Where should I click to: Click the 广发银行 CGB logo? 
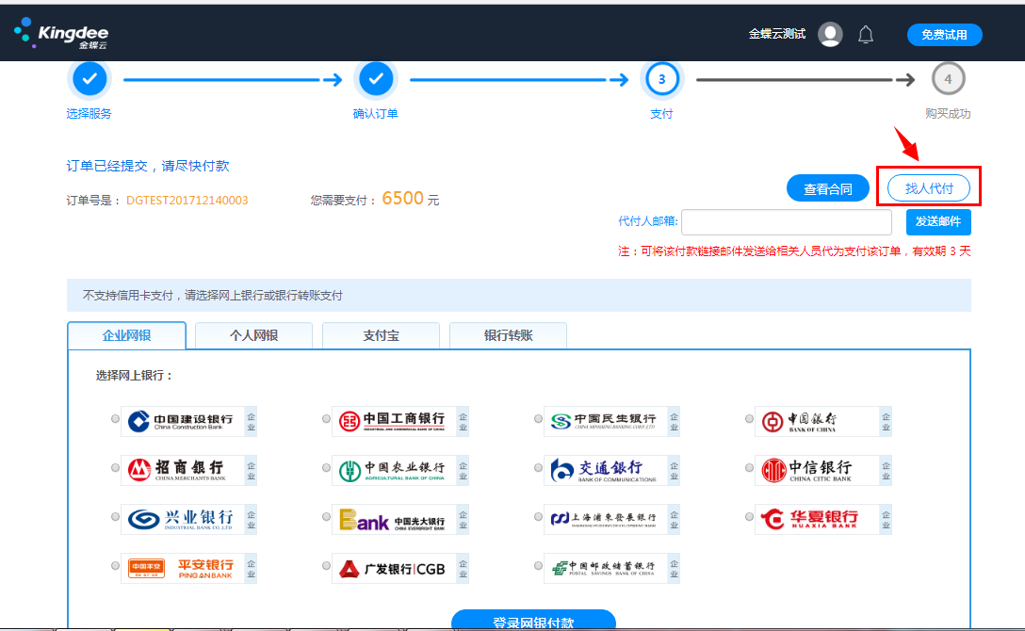[400, 568]
